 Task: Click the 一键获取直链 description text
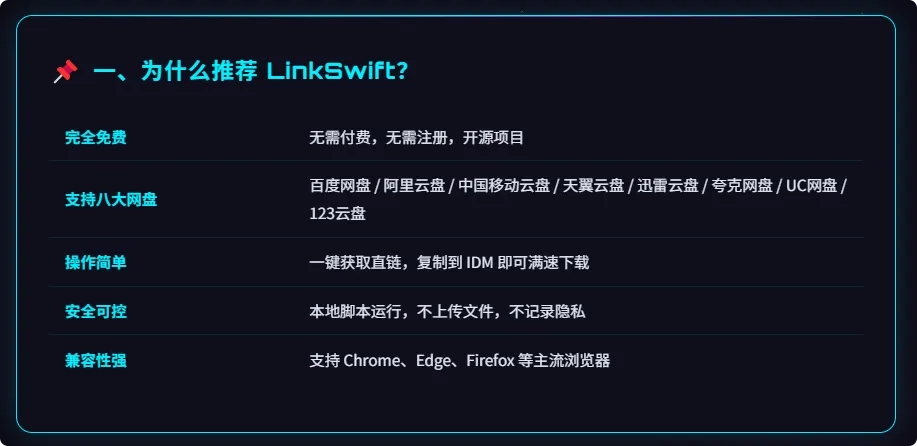[356, 262]
